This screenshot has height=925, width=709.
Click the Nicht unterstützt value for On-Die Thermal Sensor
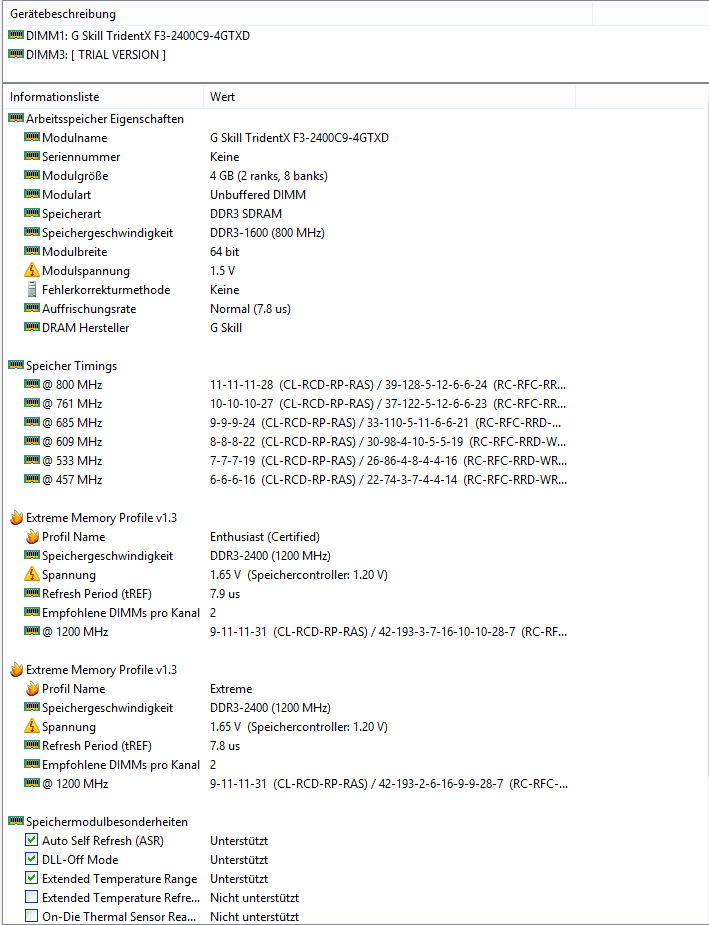(x=254, y=916)
